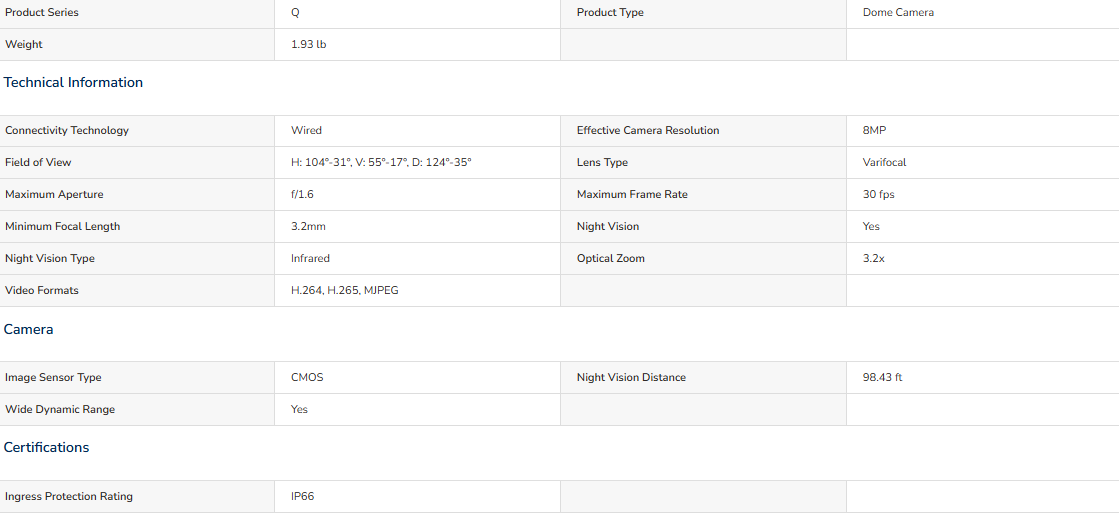Select the Infrared night vision type value
The image size is (1119, 515).
point(310,258)
